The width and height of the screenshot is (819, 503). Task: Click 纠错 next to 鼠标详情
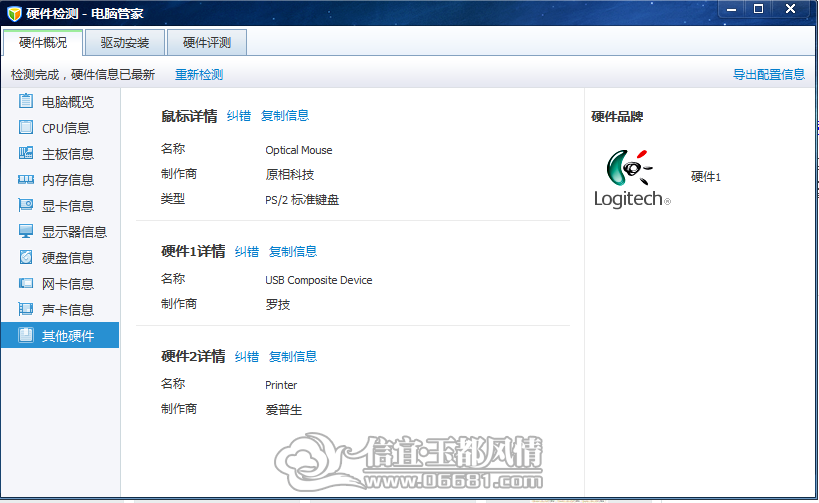(239, 115)
